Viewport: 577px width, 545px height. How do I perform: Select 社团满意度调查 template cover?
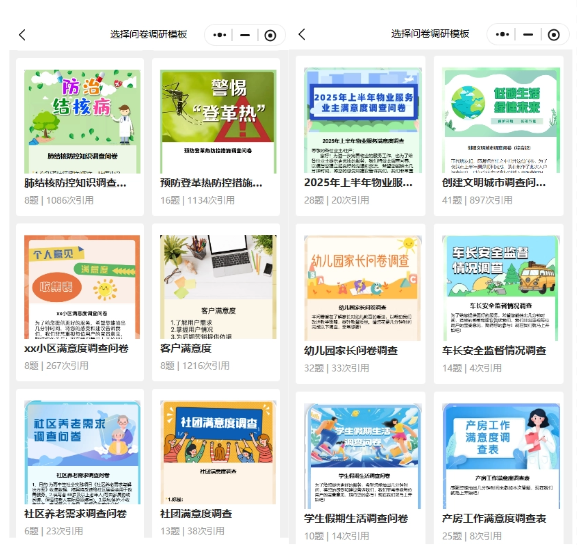pyautogui.click(x=218, y=452)
